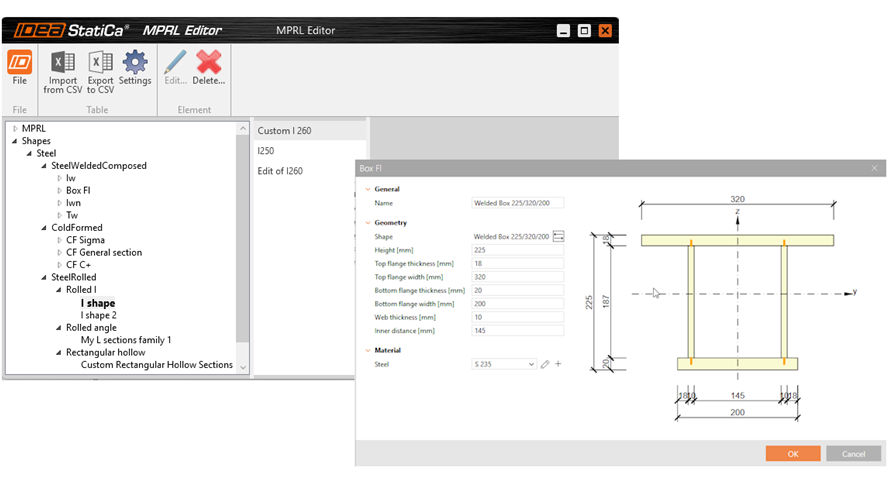Edit steel material with pencil icon
The height and width of the screenshot is (488, 893).
[545, 364]
